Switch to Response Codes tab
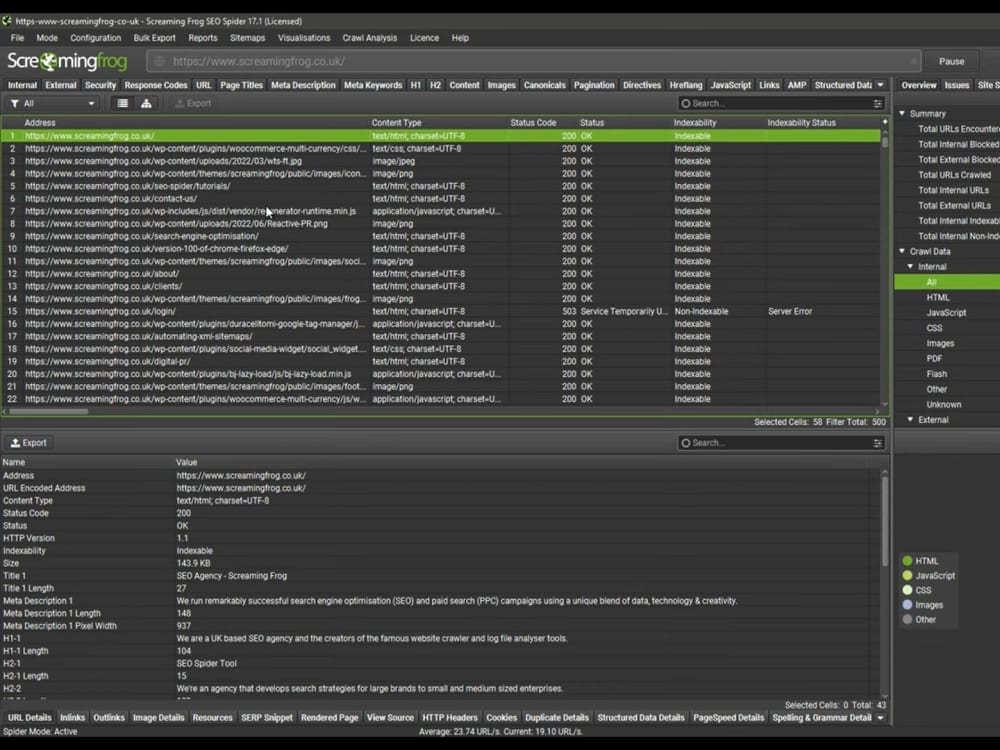This screenshot has width=1000, height=750. [156, 85]
